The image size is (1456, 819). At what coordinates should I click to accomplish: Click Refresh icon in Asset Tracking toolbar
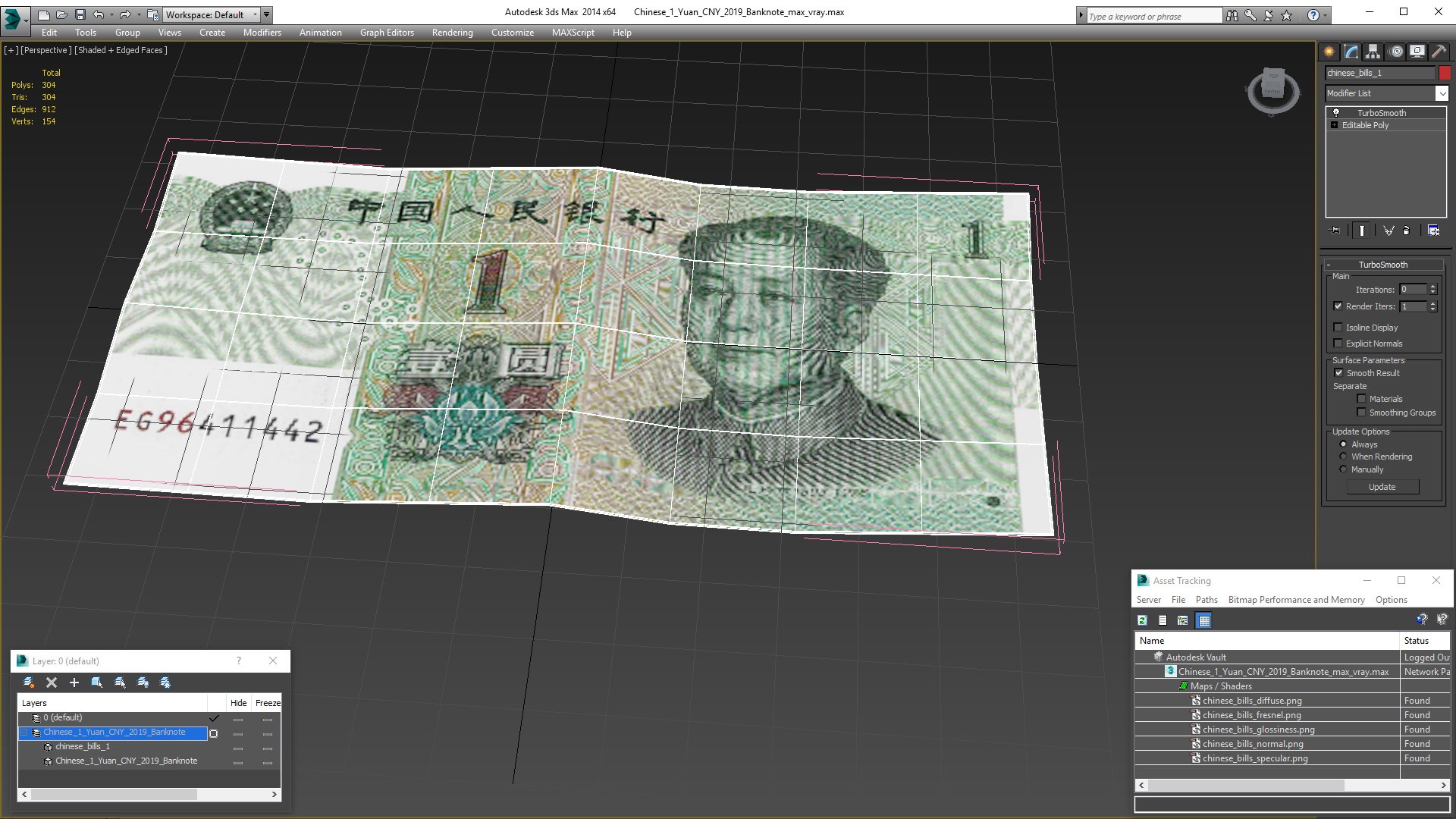(1142, 620)
